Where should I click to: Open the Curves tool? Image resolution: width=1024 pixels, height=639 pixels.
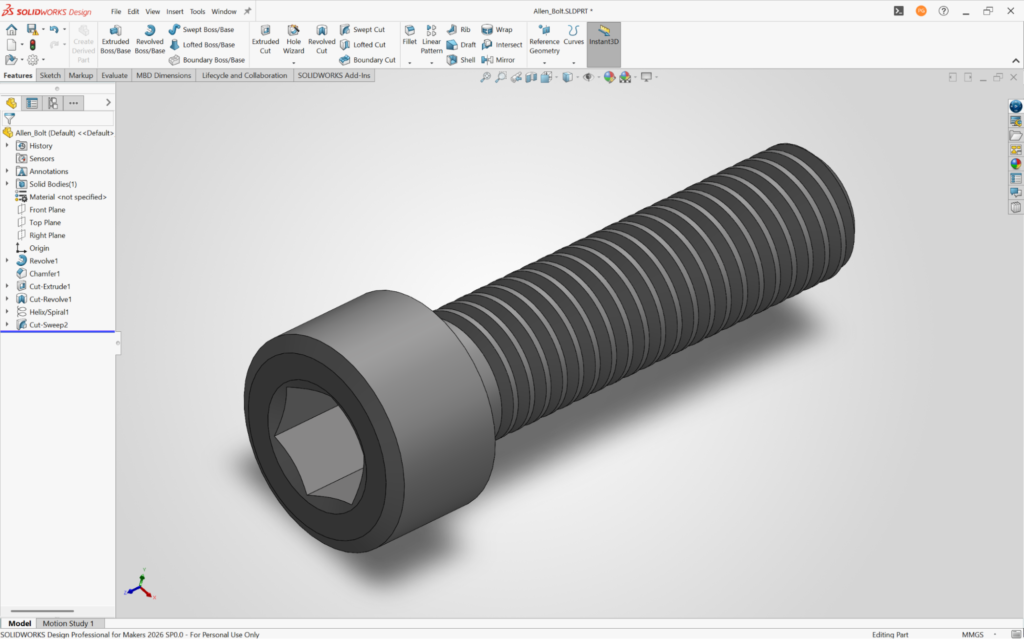point(573,36)
